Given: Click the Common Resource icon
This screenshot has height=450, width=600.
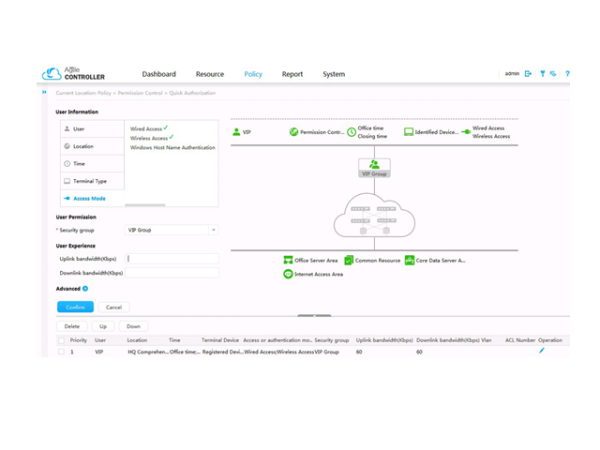Looking at the screenshot, I should [x=349, y=260].
